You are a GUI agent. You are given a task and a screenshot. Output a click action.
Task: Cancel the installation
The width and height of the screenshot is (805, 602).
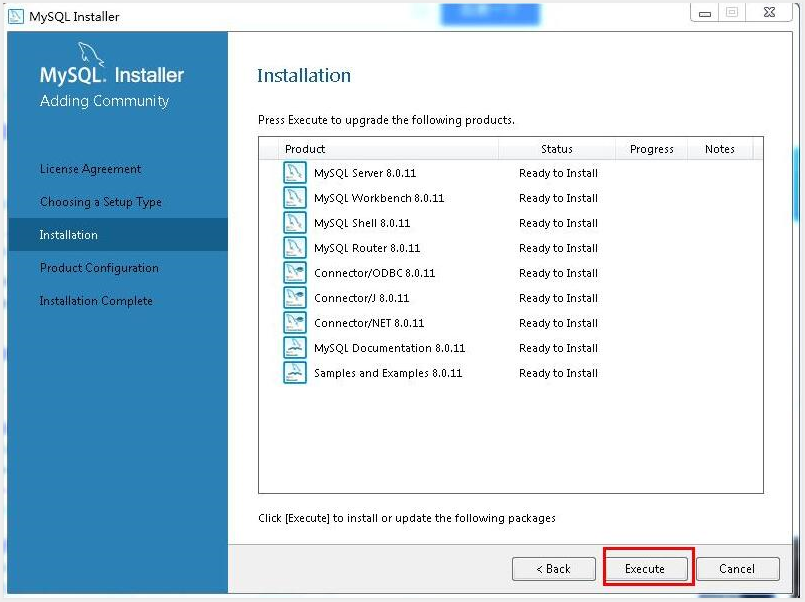pyautogui.click(x=737, y=569)
